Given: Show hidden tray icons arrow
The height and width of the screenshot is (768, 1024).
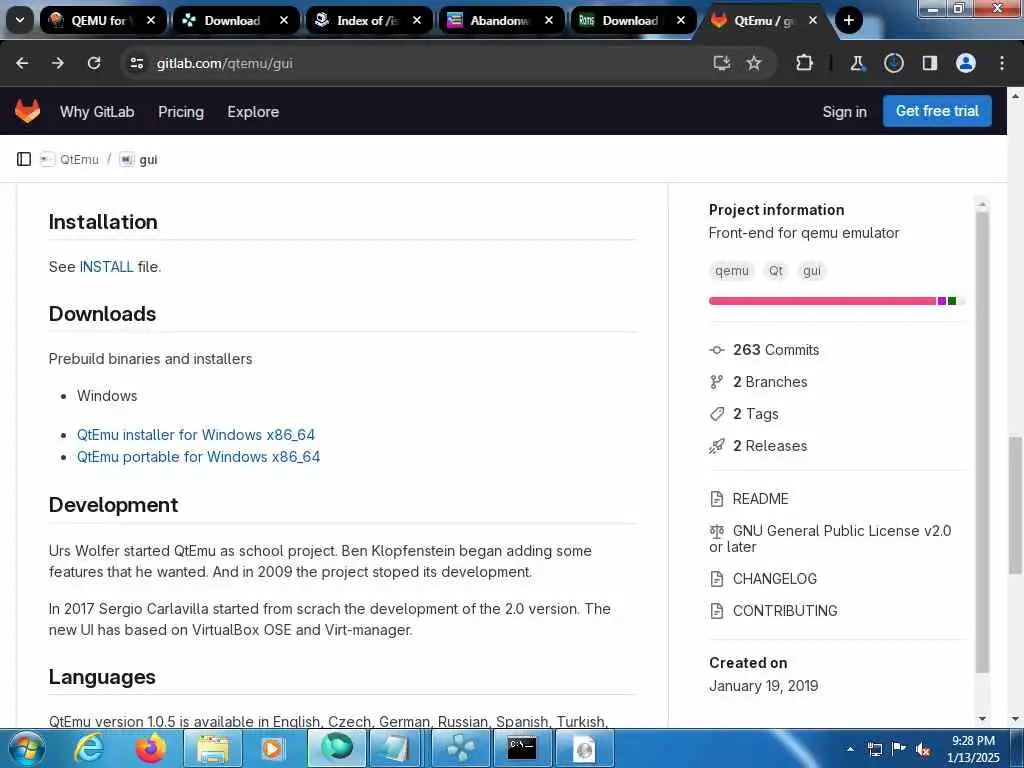Looking at the screenshot, I should point(850,750).
